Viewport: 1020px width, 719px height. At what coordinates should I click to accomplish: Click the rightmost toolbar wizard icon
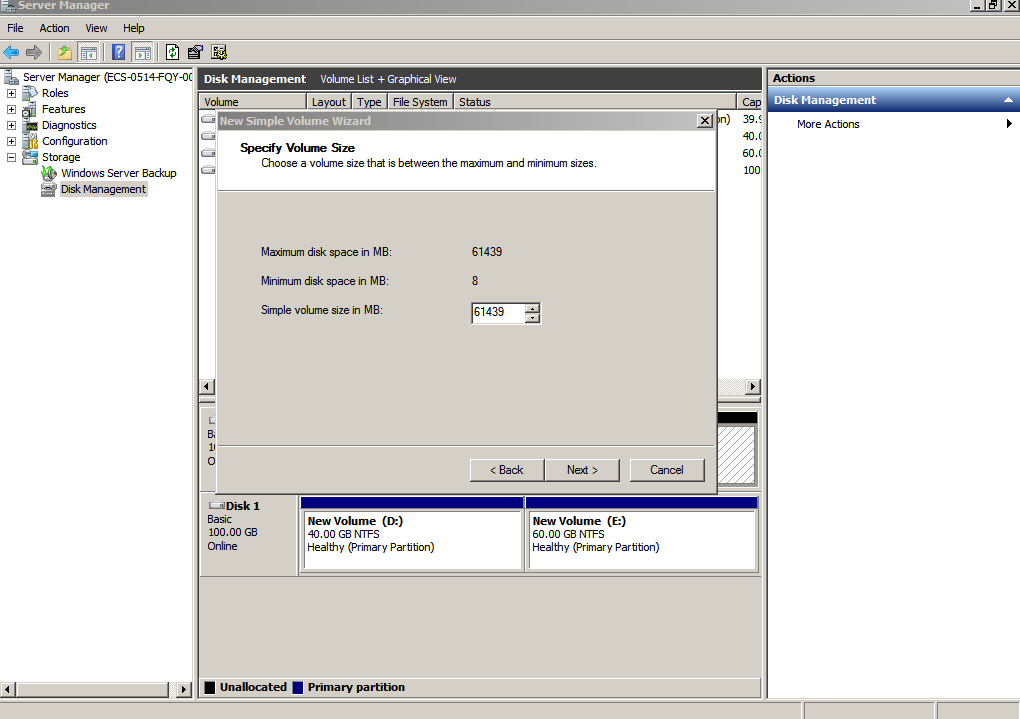point(219,53)
